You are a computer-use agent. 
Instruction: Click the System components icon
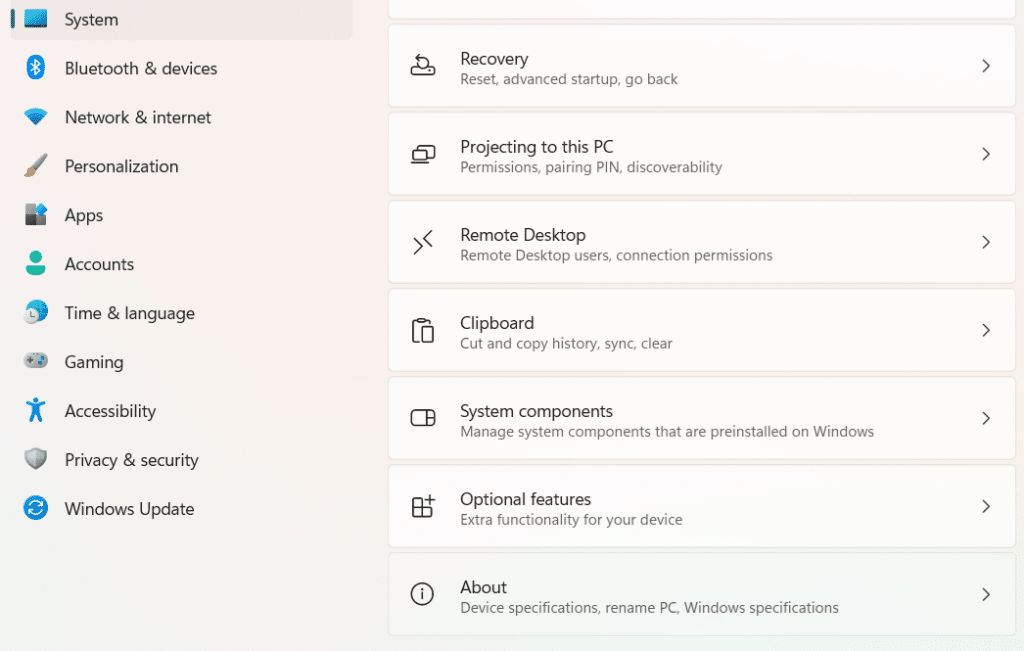click(x=423, y=418)
